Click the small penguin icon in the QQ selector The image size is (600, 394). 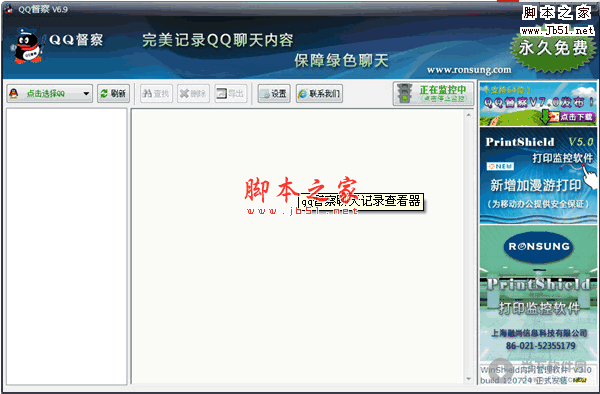(x=14, y=93)
